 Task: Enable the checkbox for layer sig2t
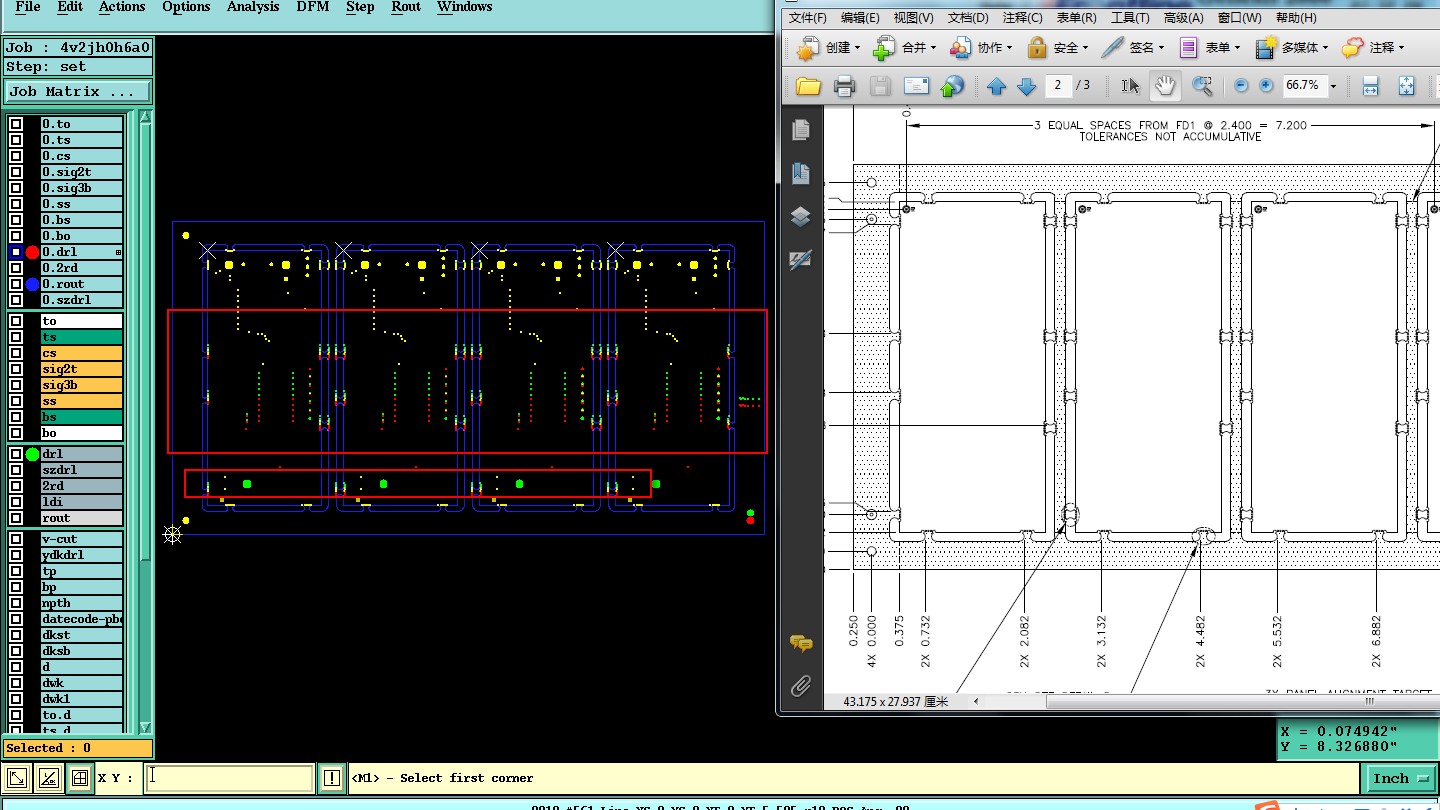16,369
